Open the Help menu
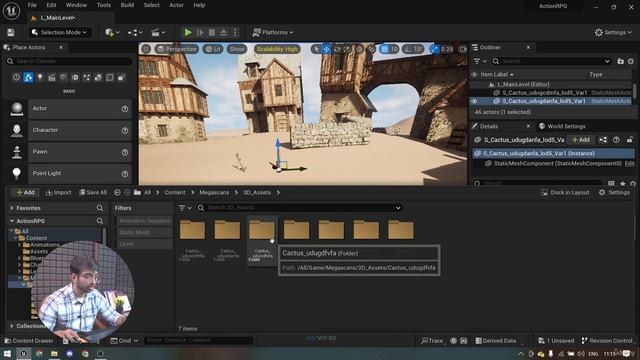The height and width of the screenshot is (360, 640). tap(199, 5)
